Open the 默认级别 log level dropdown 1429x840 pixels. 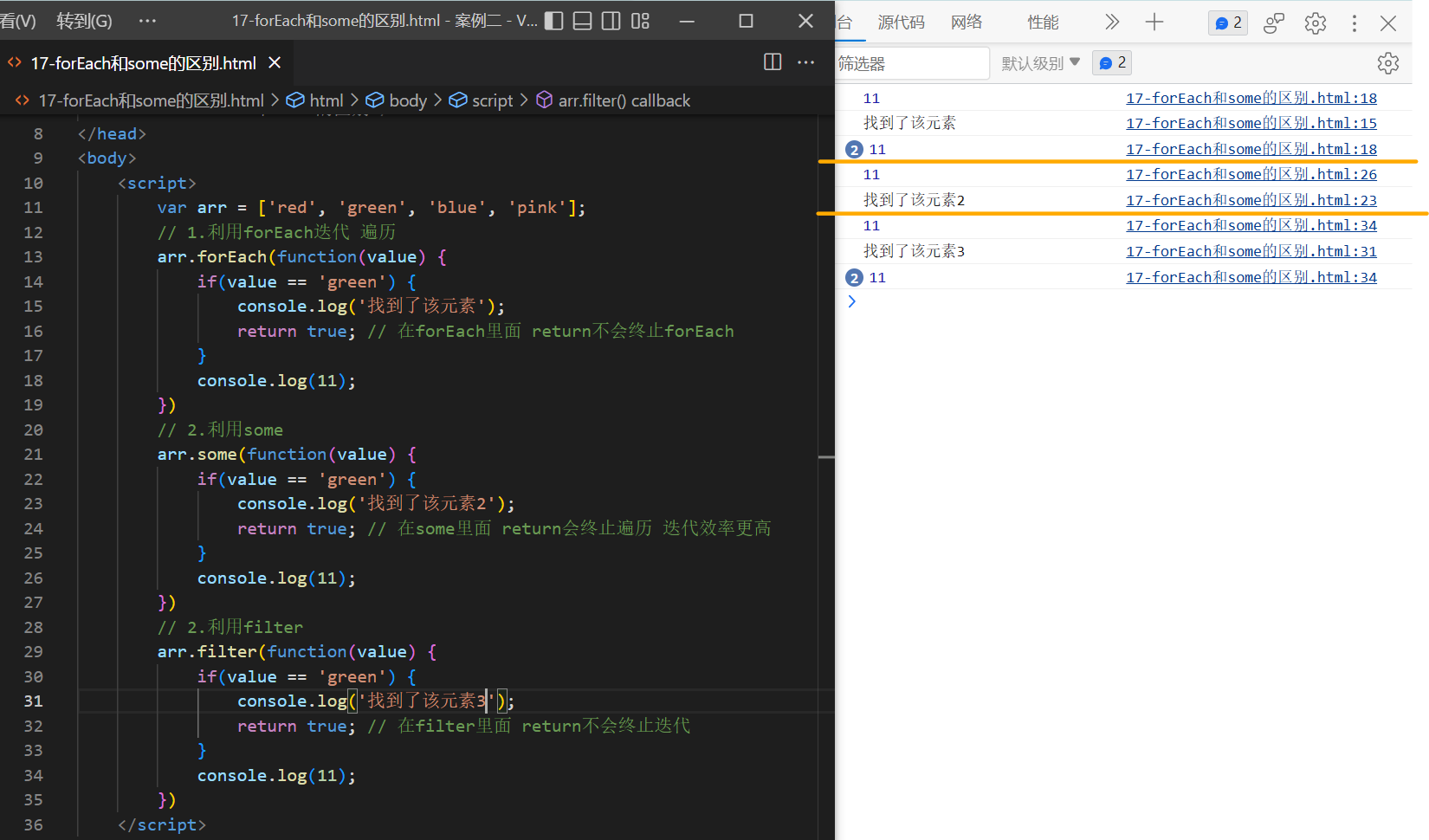(x=1041, y=63)
